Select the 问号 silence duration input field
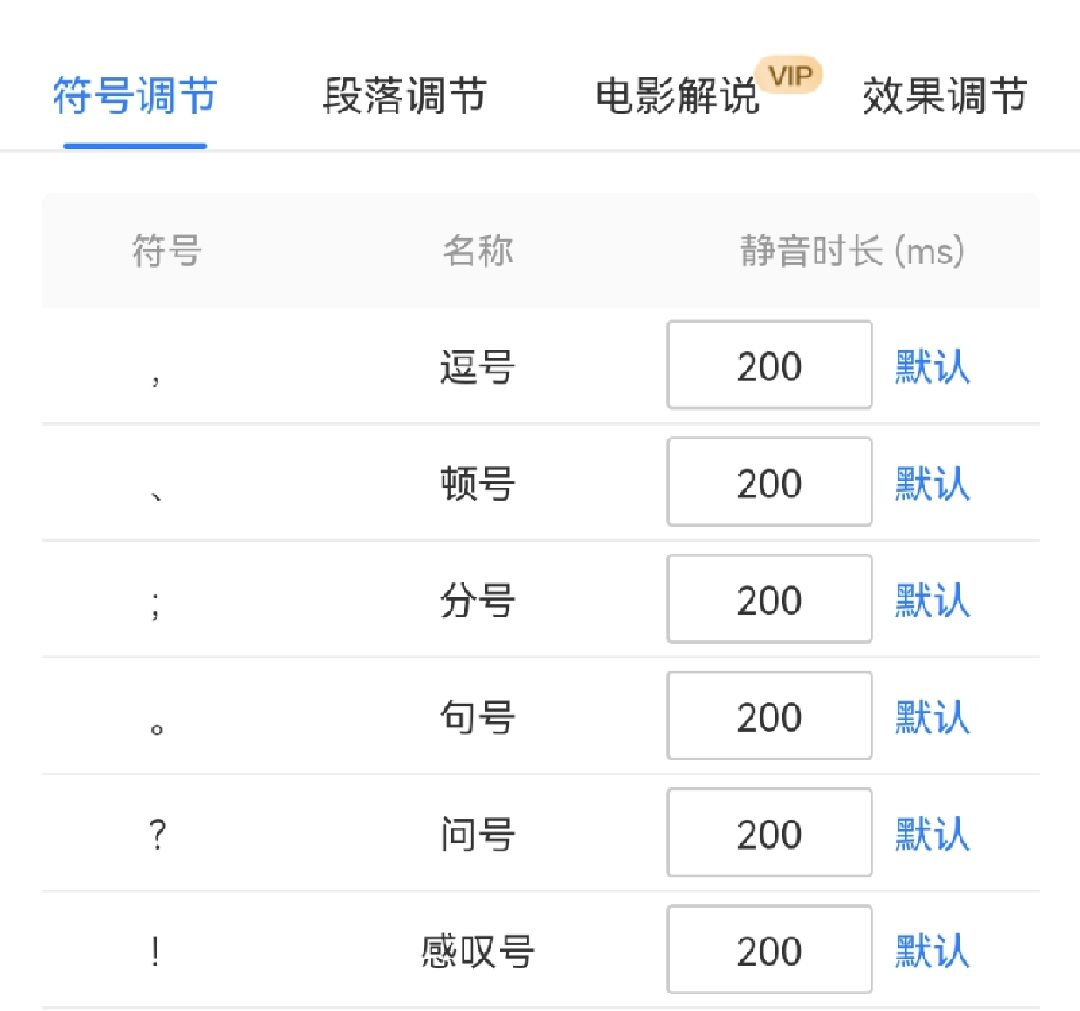 pyautogui.click(x=769, y=833)
